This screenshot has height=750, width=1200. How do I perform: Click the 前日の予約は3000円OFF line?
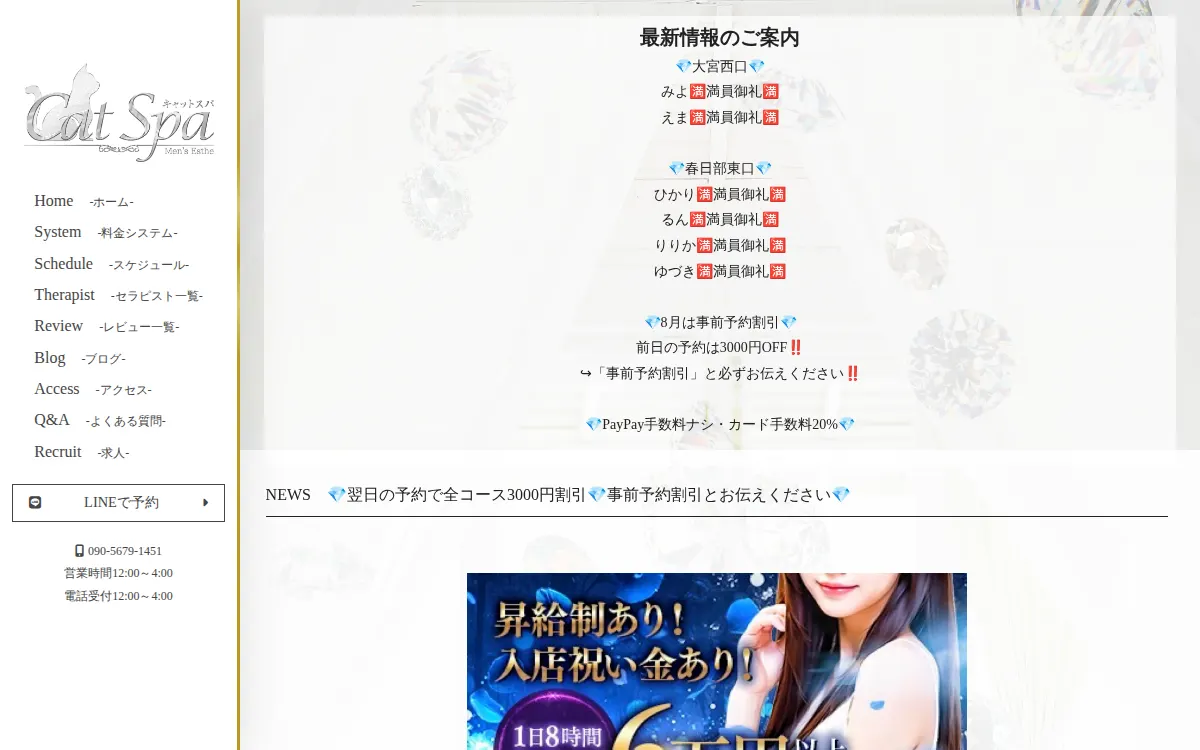click(x=719, y=347)
